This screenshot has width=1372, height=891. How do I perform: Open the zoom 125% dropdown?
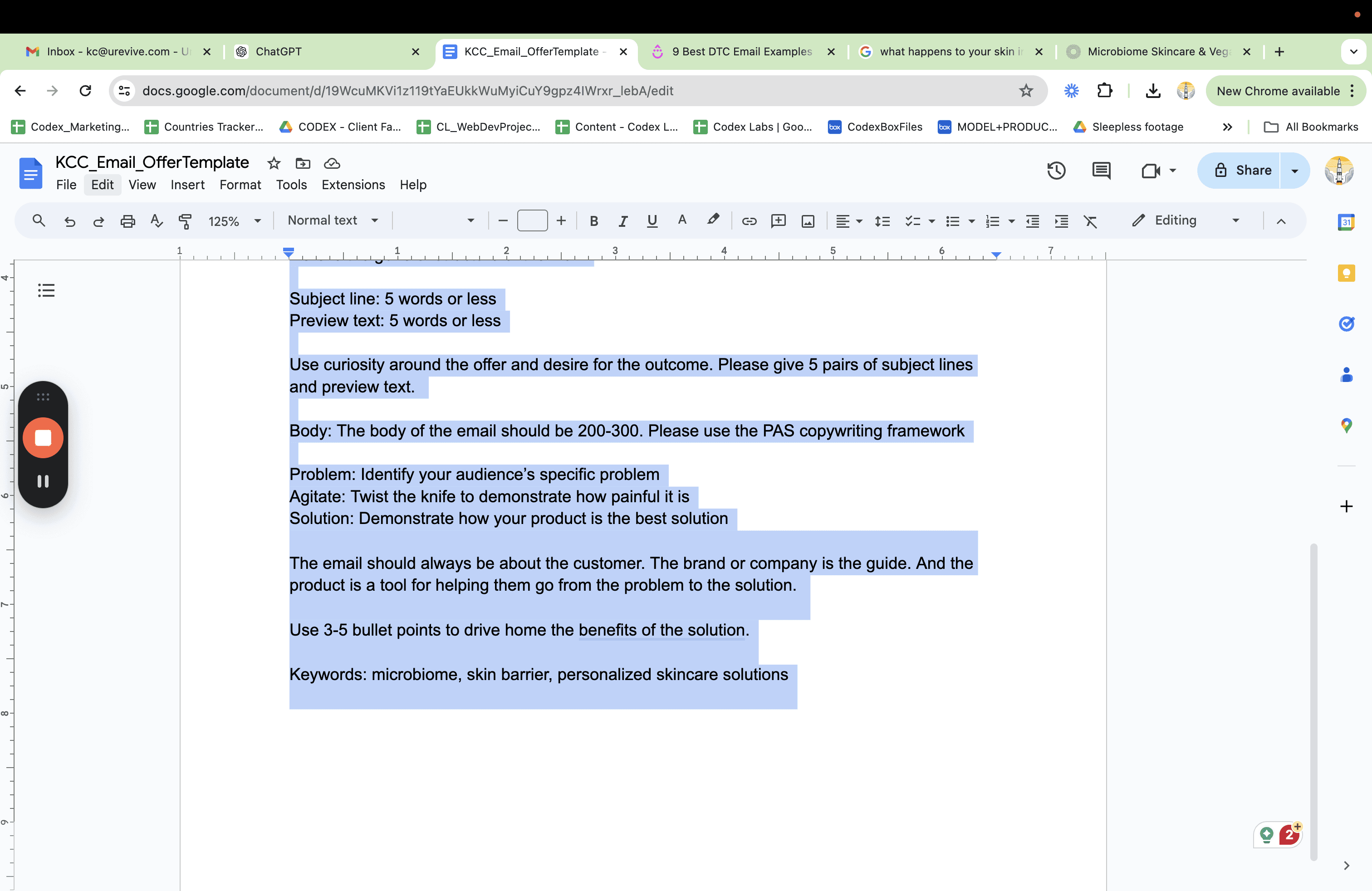[x=235, y=221]
